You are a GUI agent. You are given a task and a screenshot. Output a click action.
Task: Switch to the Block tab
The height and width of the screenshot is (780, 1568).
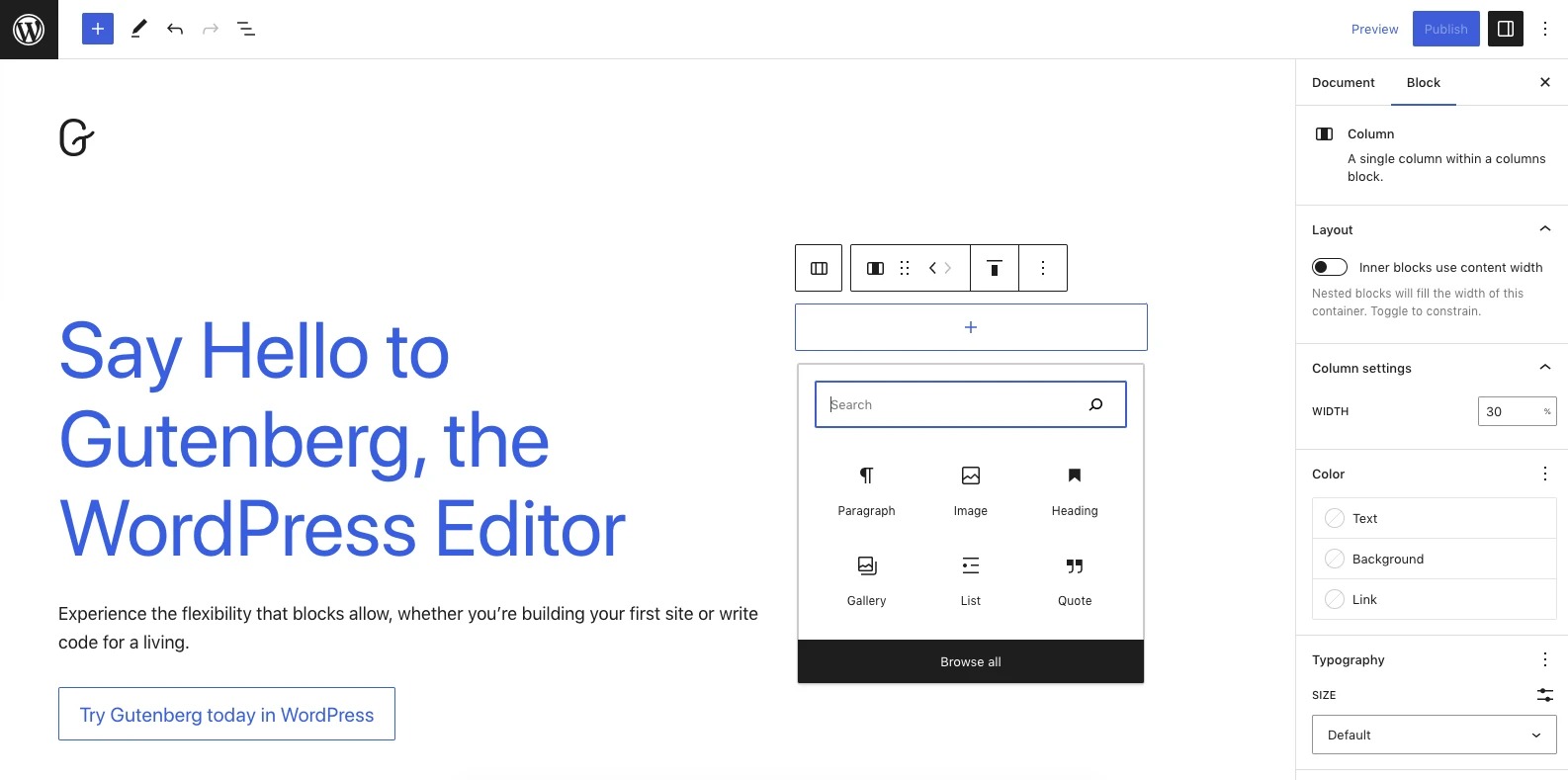pos(1424,82)
